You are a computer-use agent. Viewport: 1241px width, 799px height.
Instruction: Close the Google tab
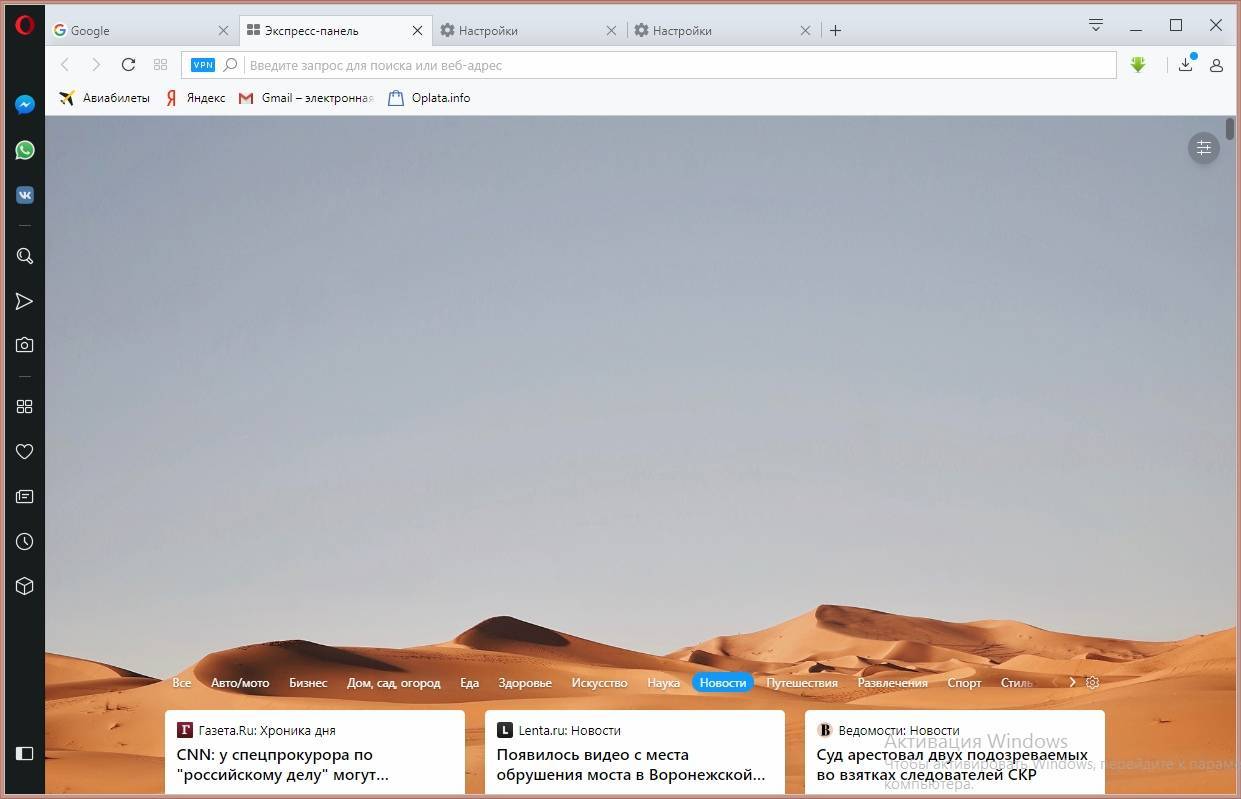pyautogui.click(x=223, y=31)
